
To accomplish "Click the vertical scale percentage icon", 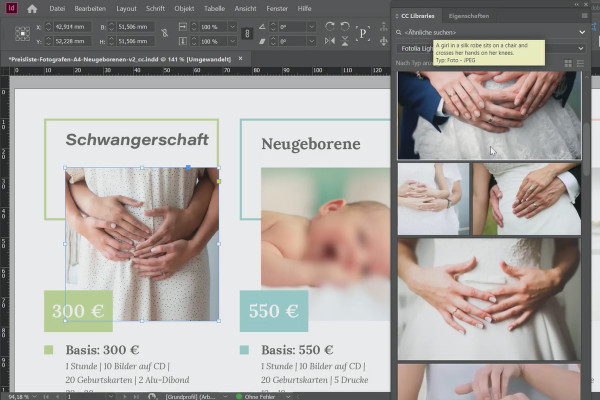I will tap(183, 41).
